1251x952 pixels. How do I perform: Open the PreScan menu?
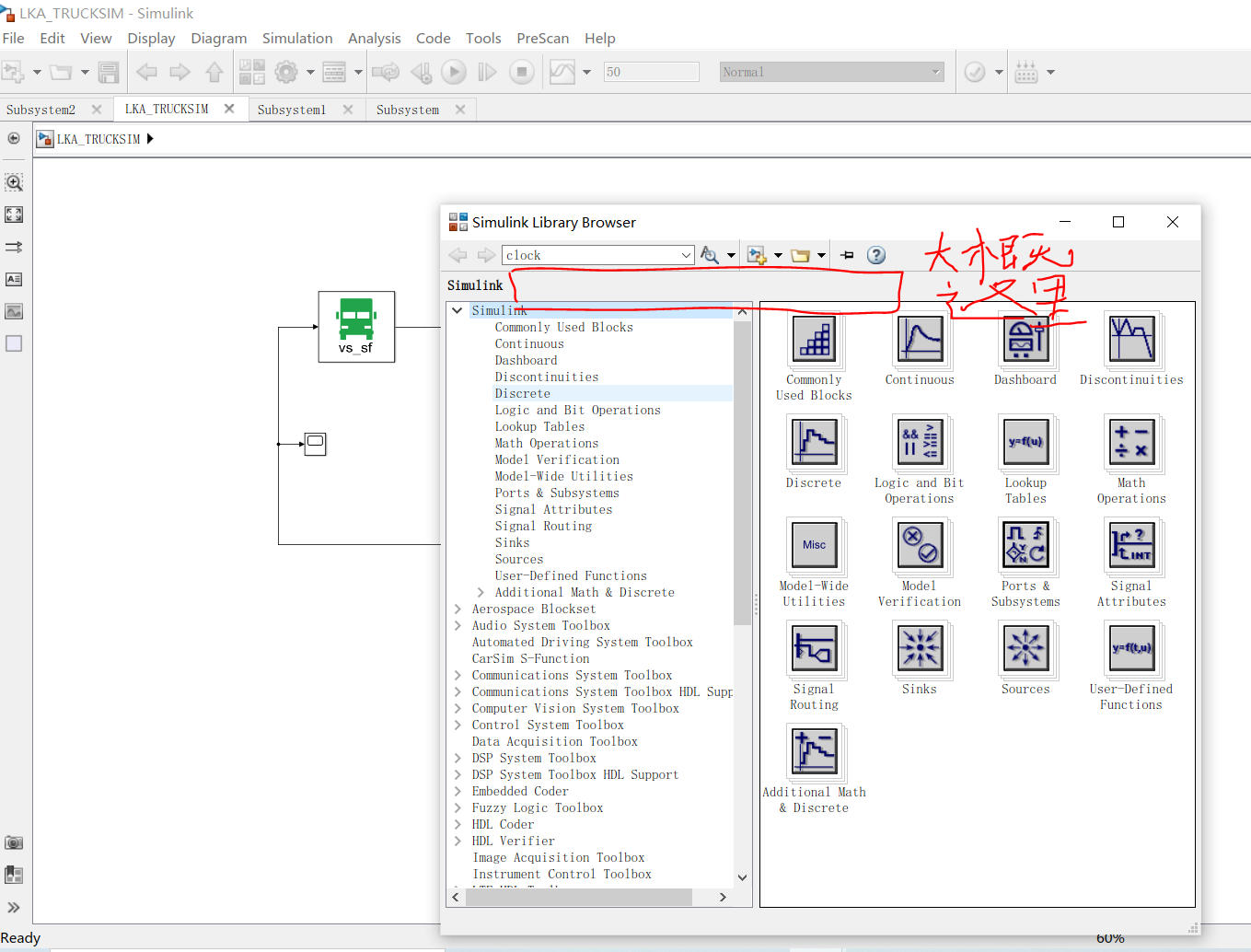543,39
